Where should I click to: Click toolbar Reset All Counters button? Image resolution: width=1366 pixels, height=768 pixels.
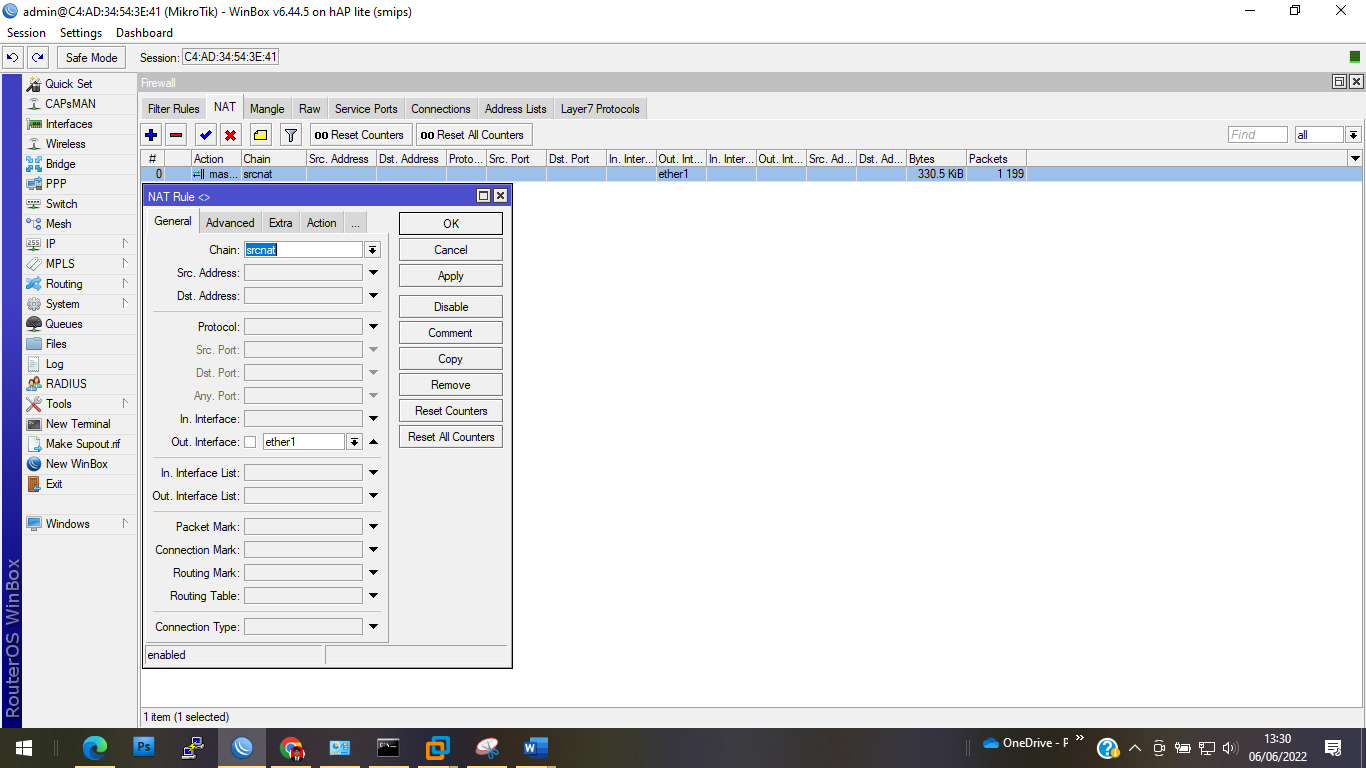click(x=473, y=135)
